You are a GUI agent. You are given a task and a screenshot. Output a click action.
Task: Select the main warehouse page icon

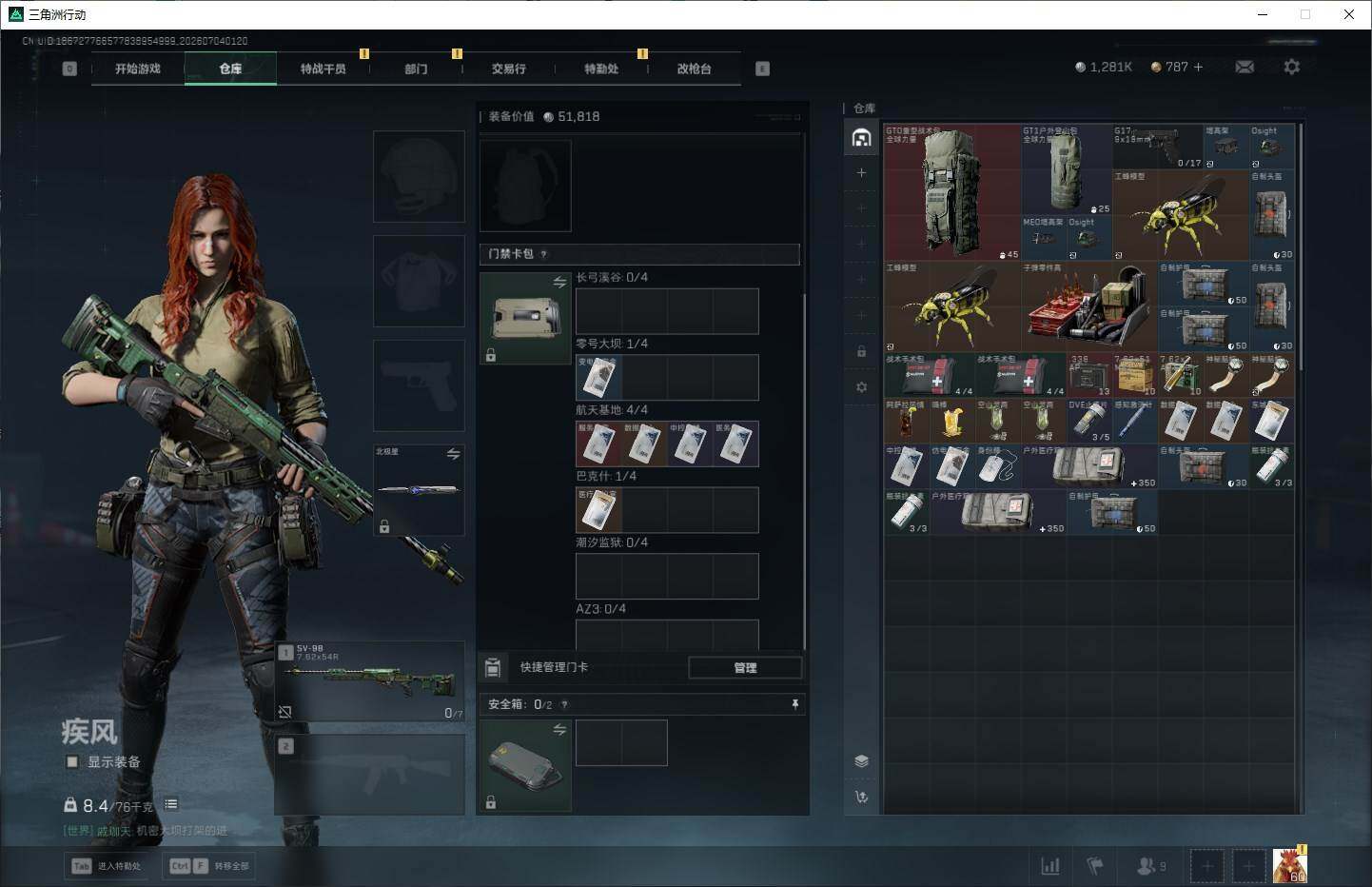861,137
